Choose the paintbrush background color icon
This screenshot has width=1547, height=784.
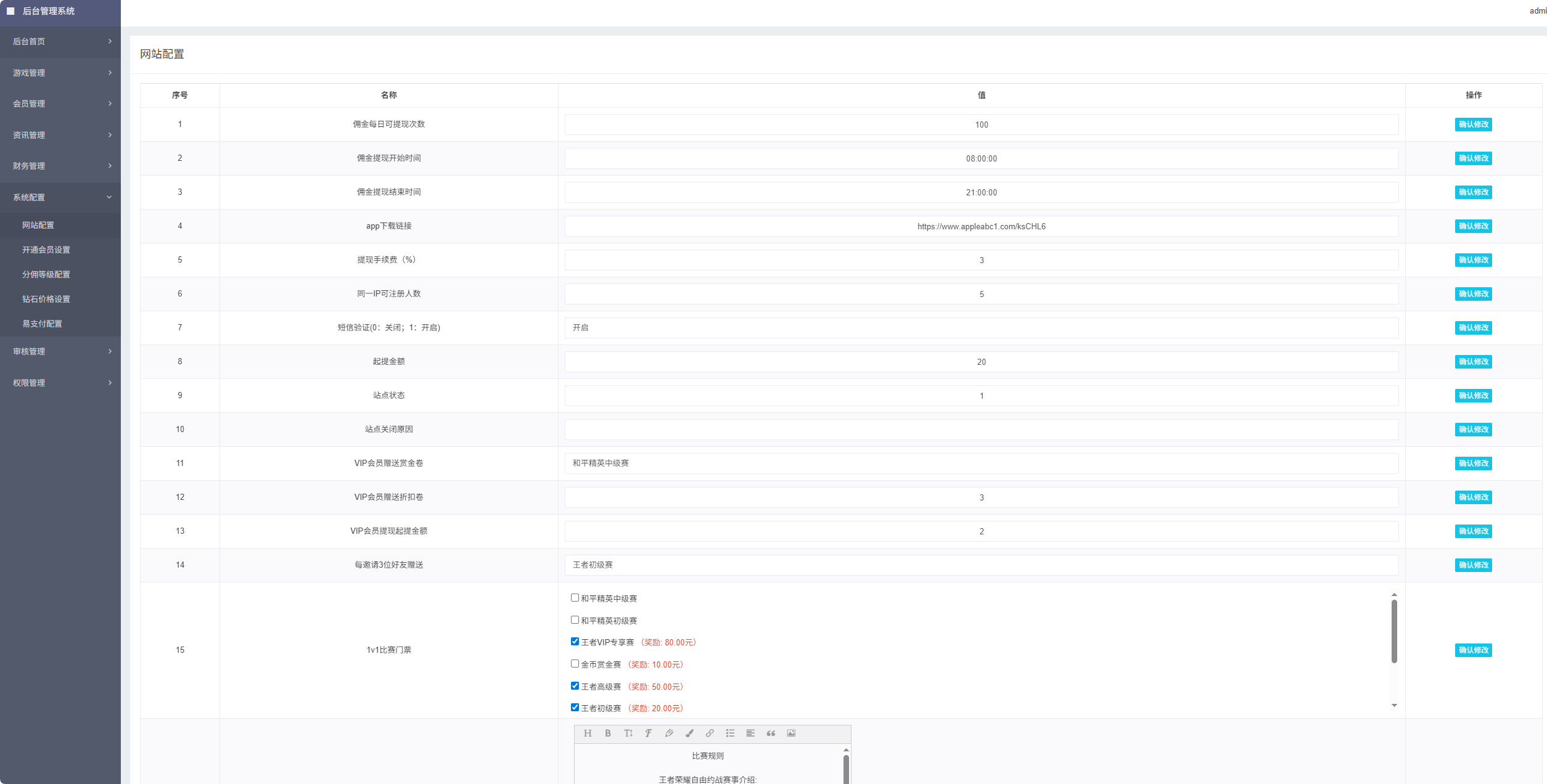tap(689, 733)
